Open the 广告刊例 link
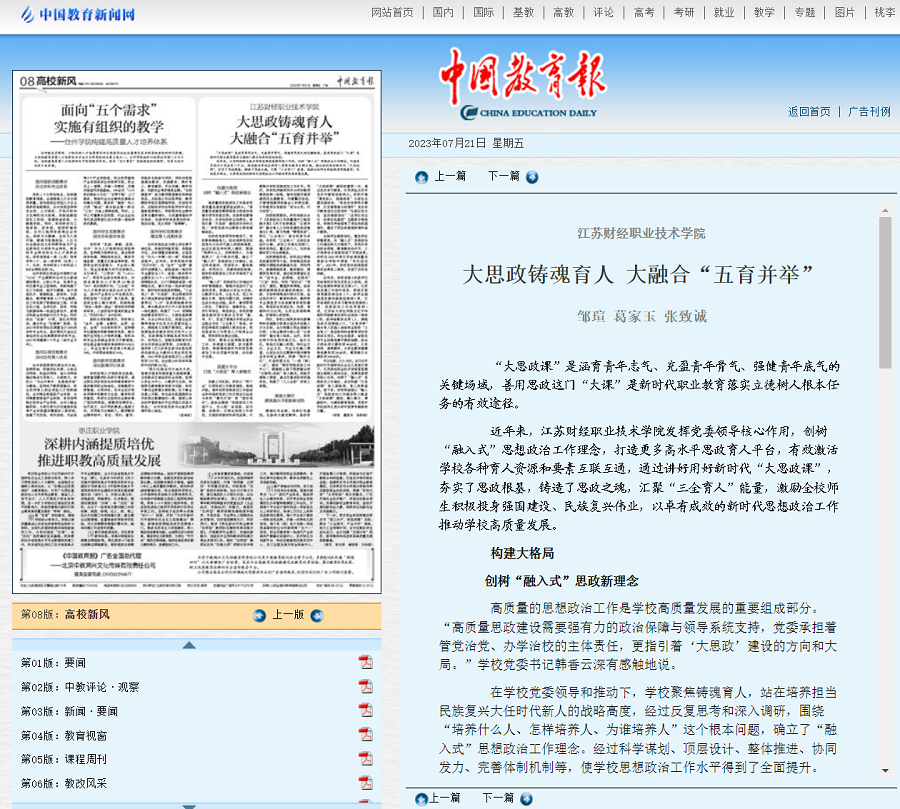Image resolution: width=900 pixels, height=809 pixels. [870, 111]
